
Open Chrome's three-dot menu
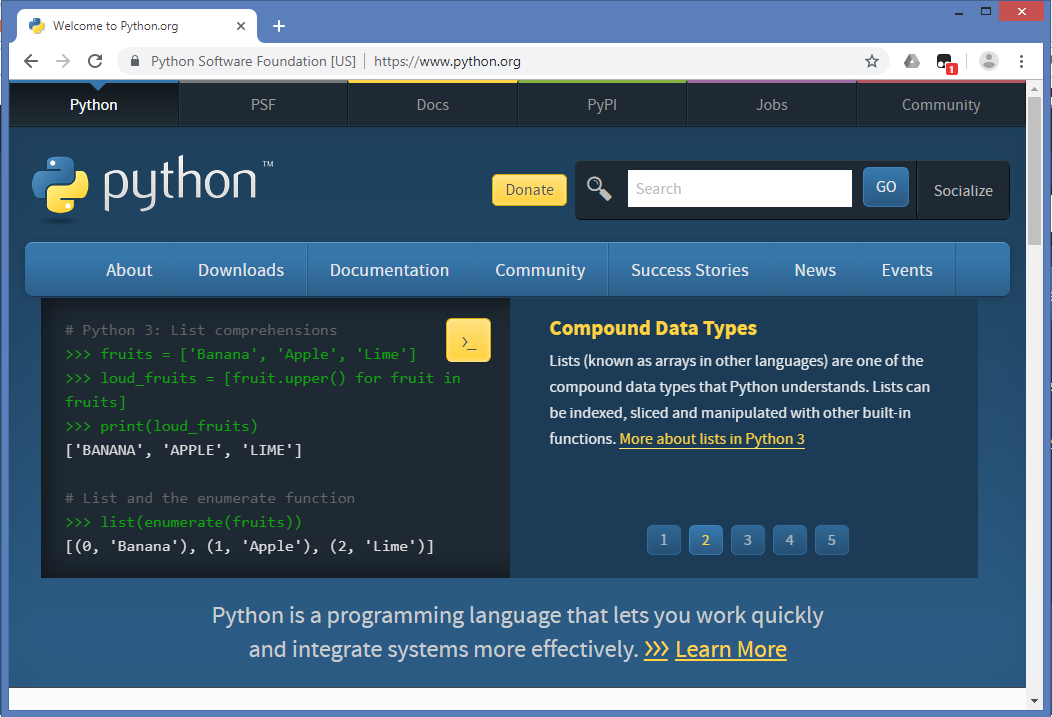pyautogui.click(x=1022, y=61)
